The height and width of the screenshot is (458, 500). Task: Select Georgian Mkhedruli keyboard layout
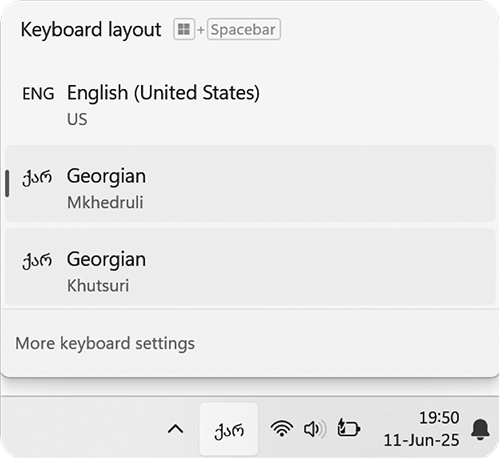tap(250, 184)
